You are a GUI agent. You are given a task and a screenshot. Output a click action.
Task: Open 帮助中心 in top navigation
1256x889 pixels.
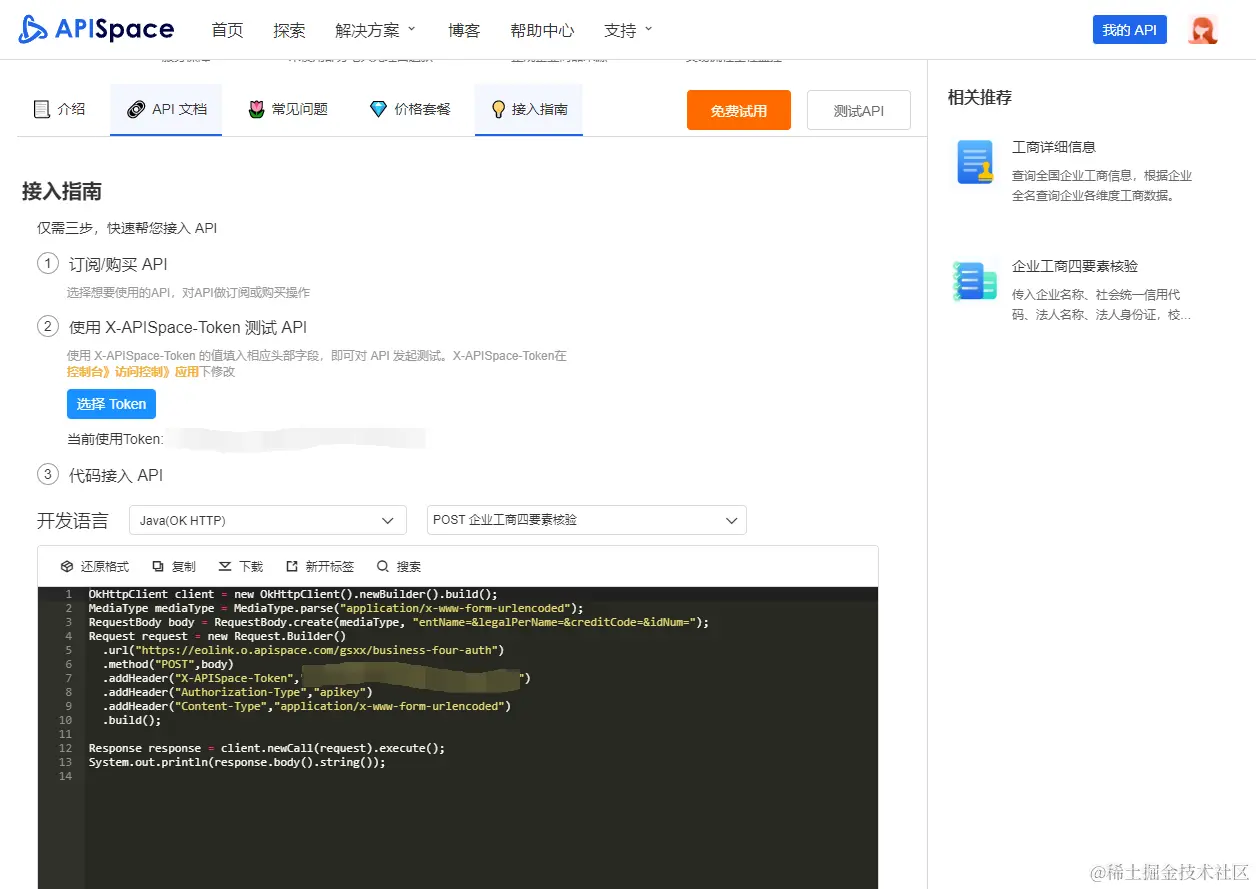point(542,30)
